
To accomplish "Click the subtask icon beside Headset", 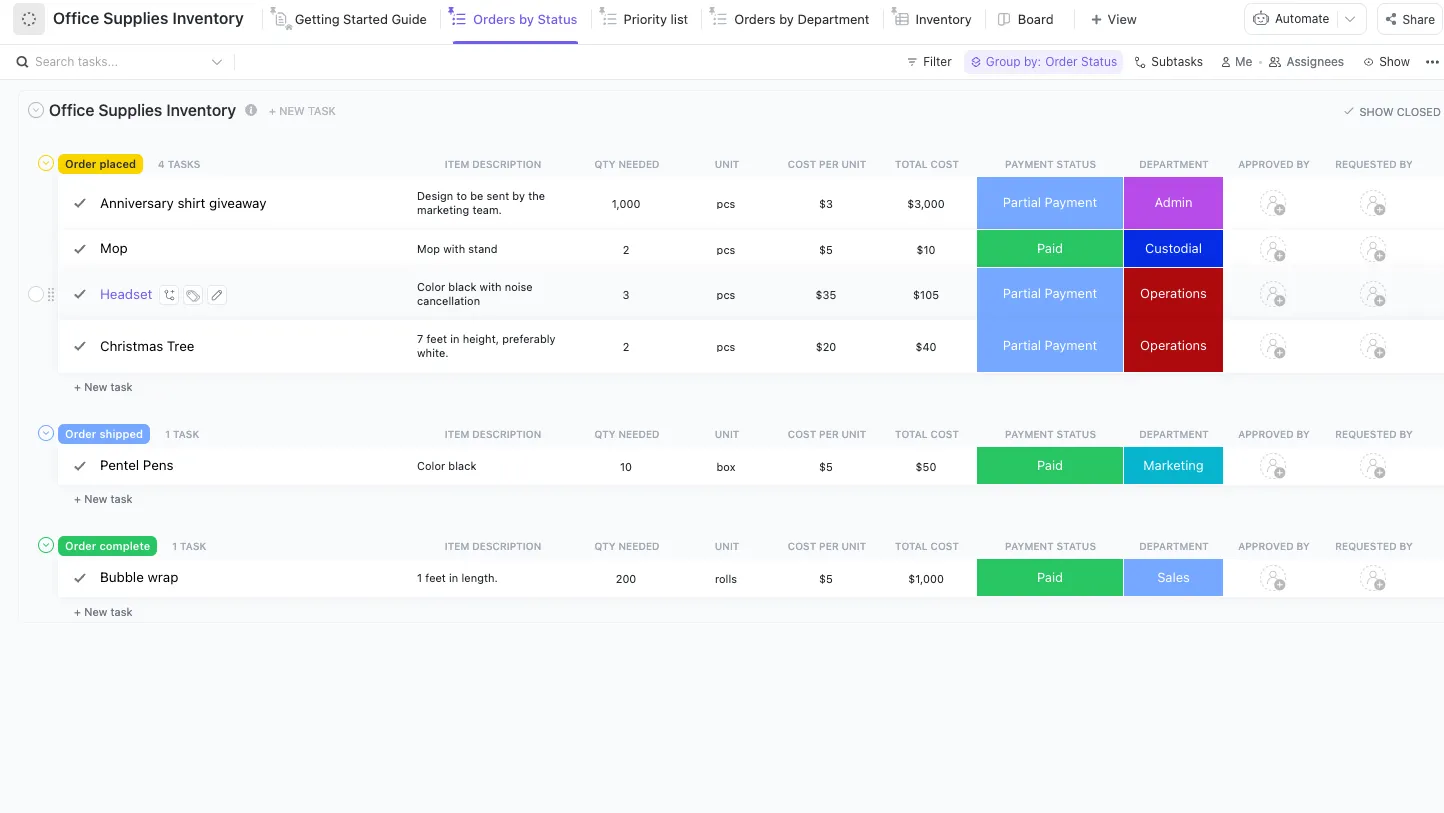I will [x=170, y=295].
